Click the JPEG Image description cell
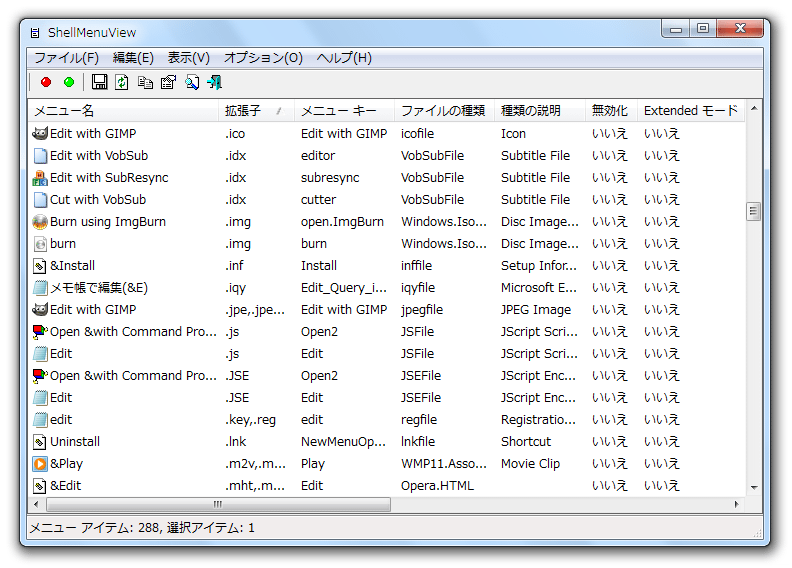The width and height of the screenshot is (792, 568). 536,309
